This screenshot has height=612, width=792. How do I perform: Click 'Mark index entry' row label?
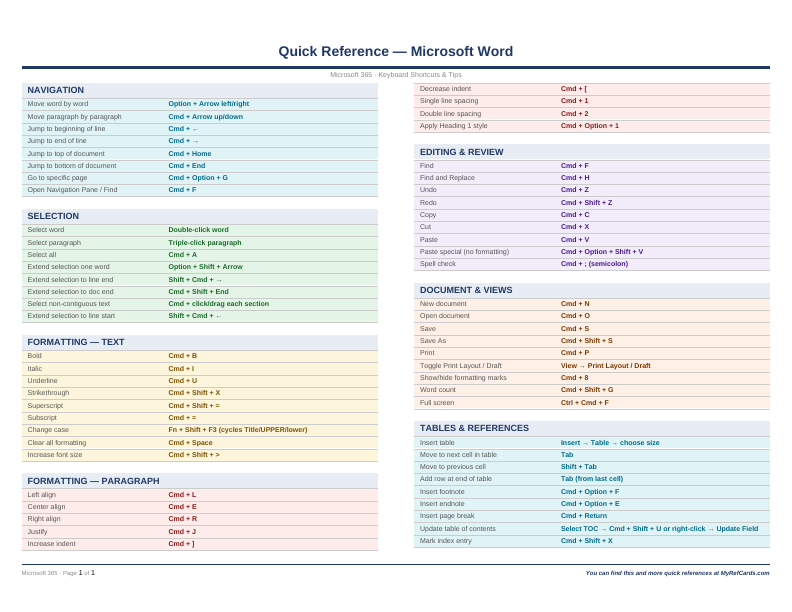tap(446, 541)
